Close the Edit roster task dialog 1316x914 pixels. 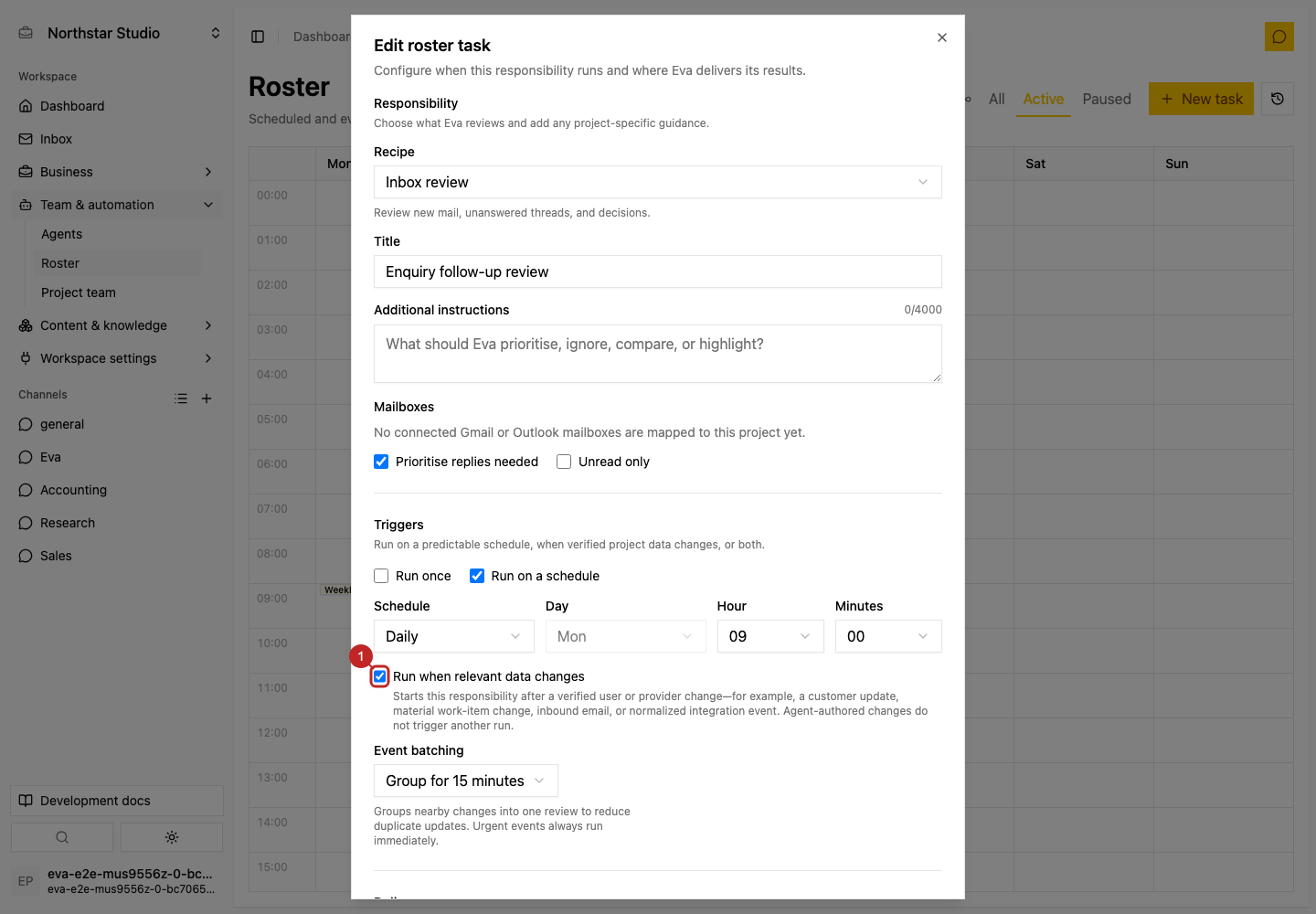(x=942, y=37)
